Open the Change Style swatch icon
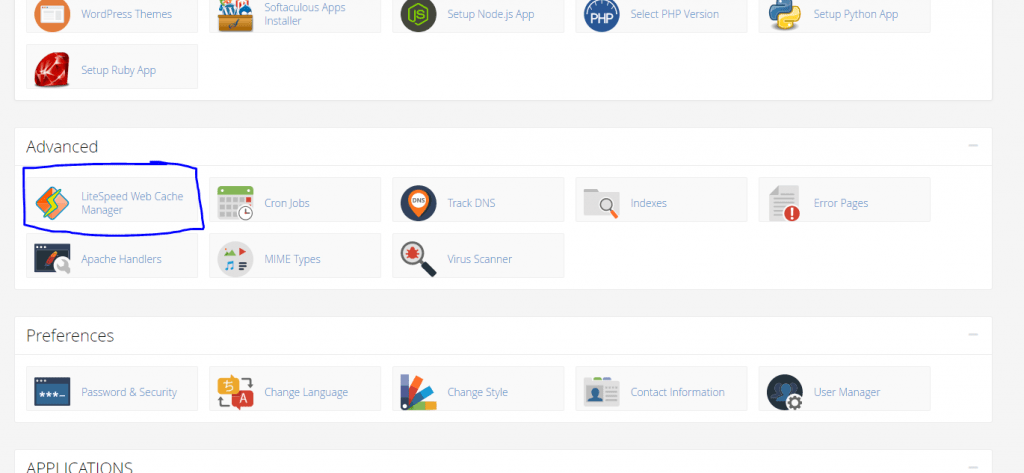 point(418,392)
